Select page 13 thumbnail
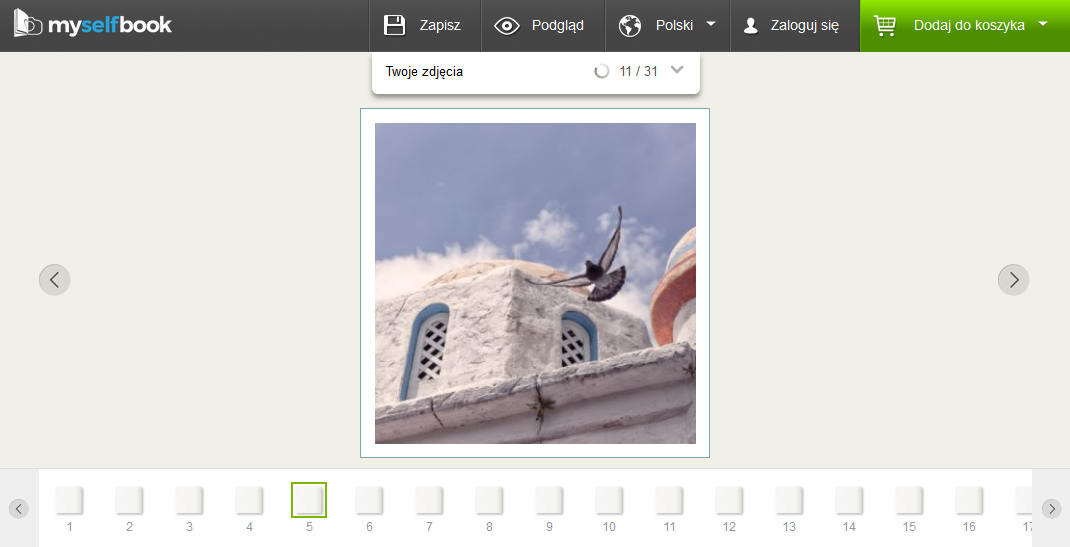The height and width of the screenshot is (547, 1070). pos(789,500)
